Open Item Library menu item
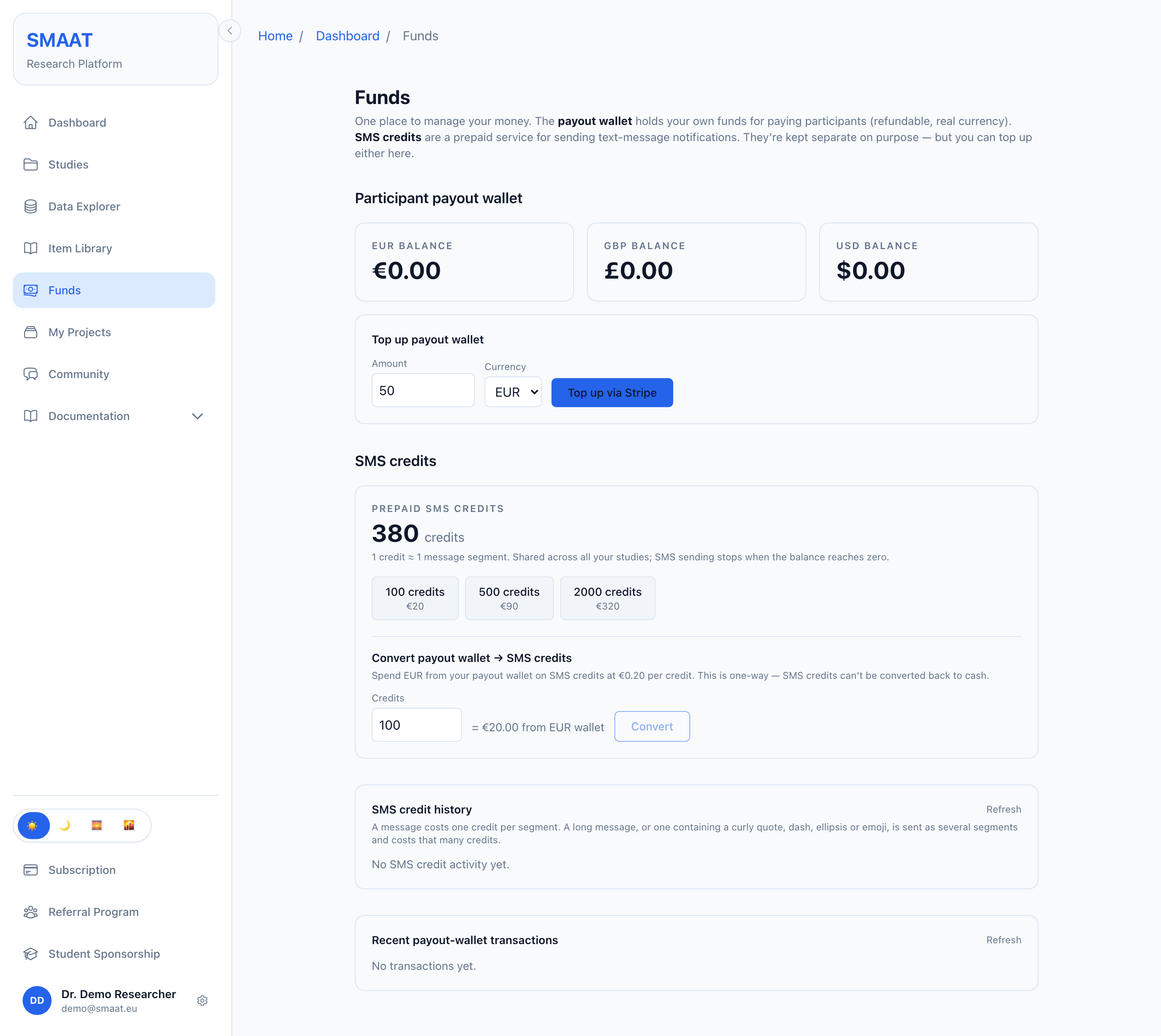This screenshot has width=1161, height=1036. coord(114,248)
